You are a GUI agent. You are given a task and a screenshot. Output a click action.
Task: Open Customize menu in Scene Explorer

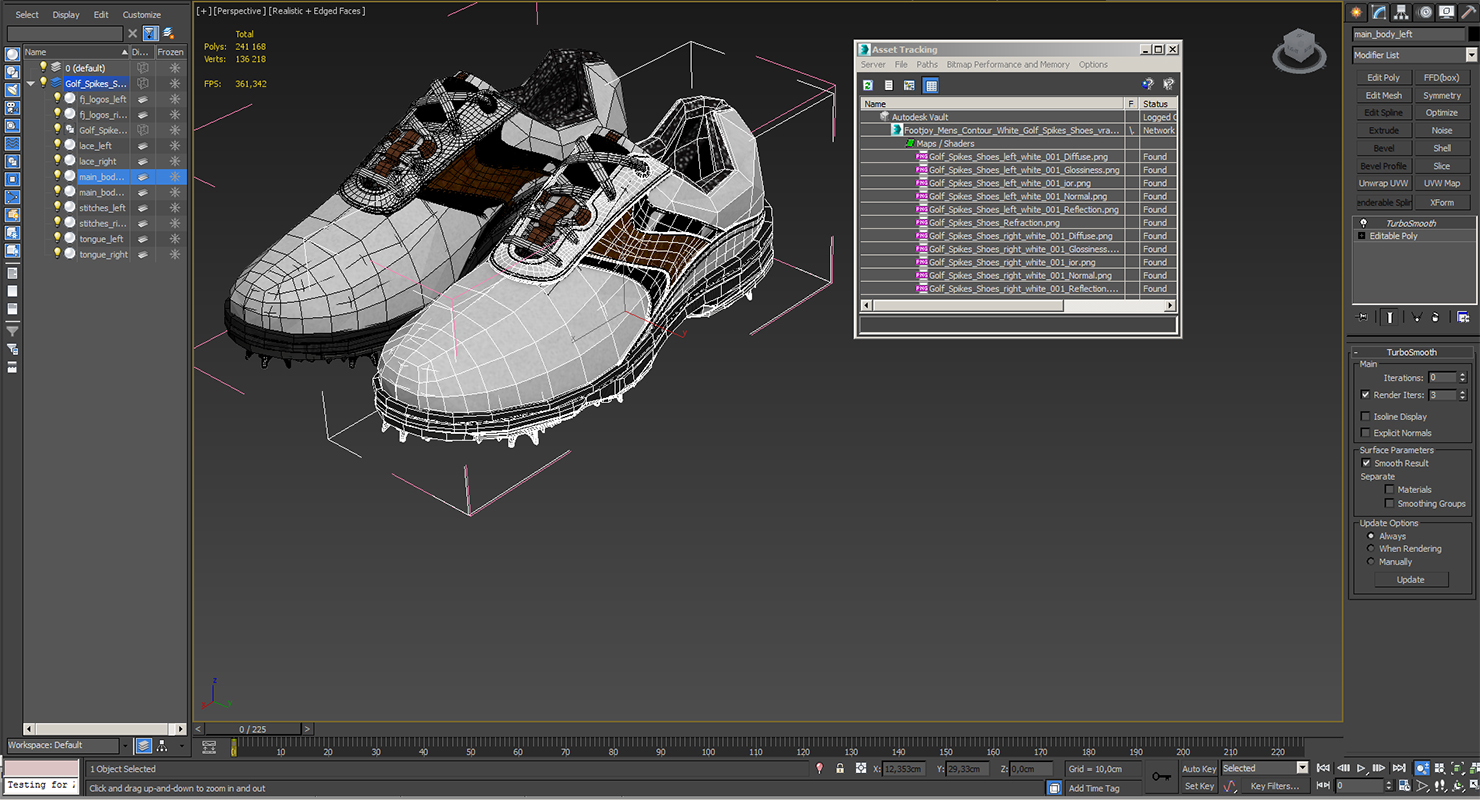click(x=142, y=15)
